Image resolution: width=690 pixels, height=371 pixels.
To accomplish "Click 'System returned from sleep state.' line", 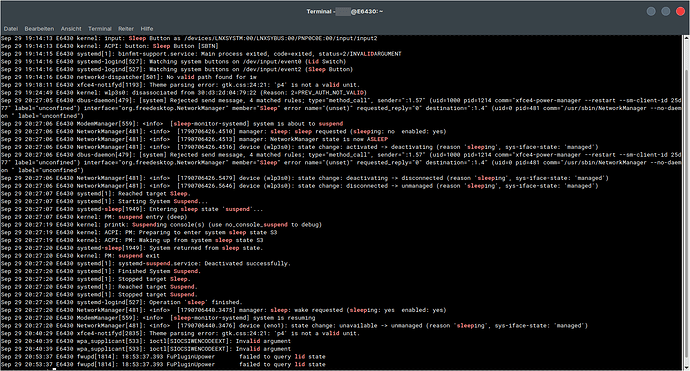I will tap(132, 248).
